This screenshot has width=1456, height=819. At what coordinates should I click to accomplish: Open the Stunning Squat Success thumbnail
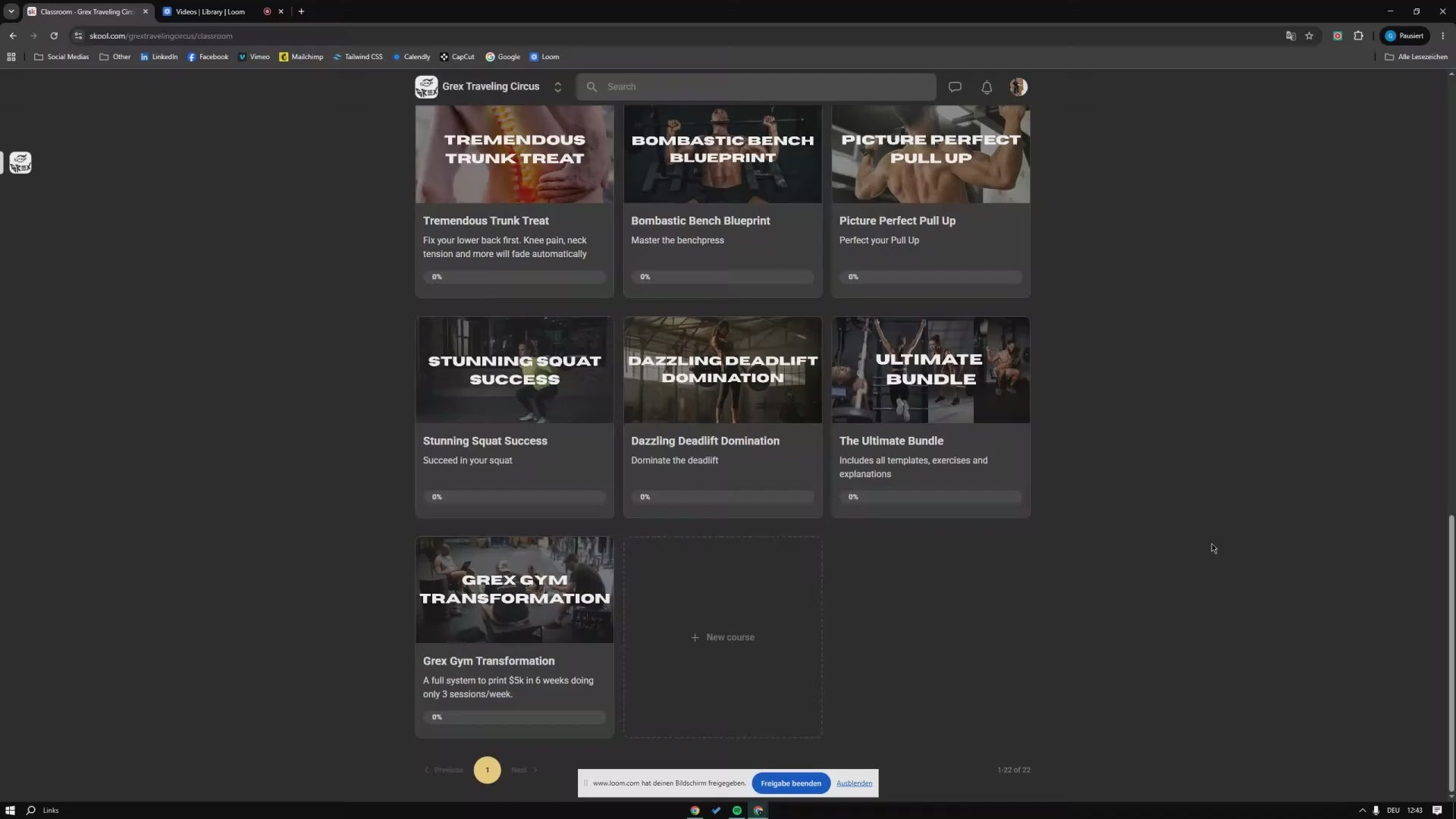tap(514, 370)
